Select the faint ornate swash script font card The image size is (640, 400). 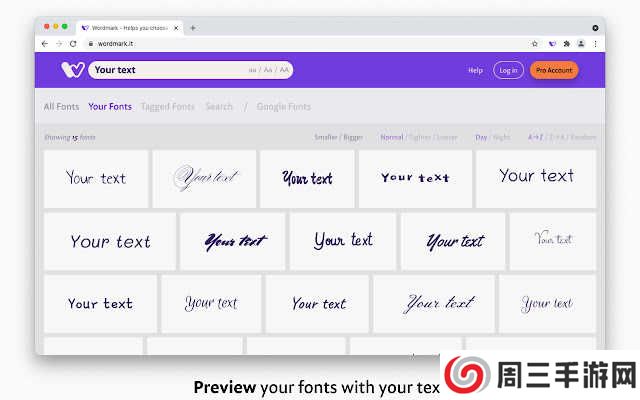(204, 179)
